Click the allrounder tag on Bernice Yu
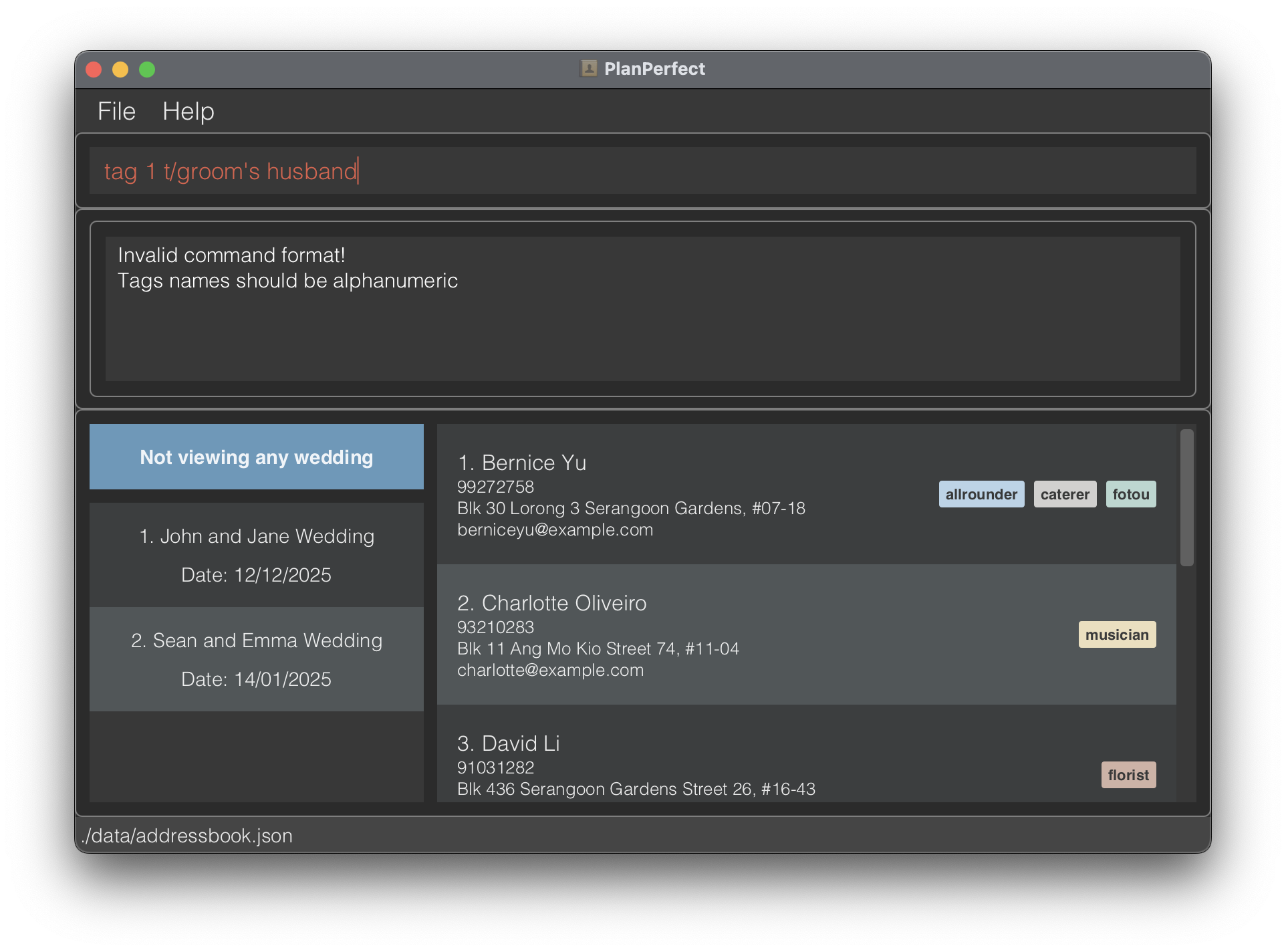Image resolution: width=1286 pixels, height=952 pixels. [x=981, y=494]
